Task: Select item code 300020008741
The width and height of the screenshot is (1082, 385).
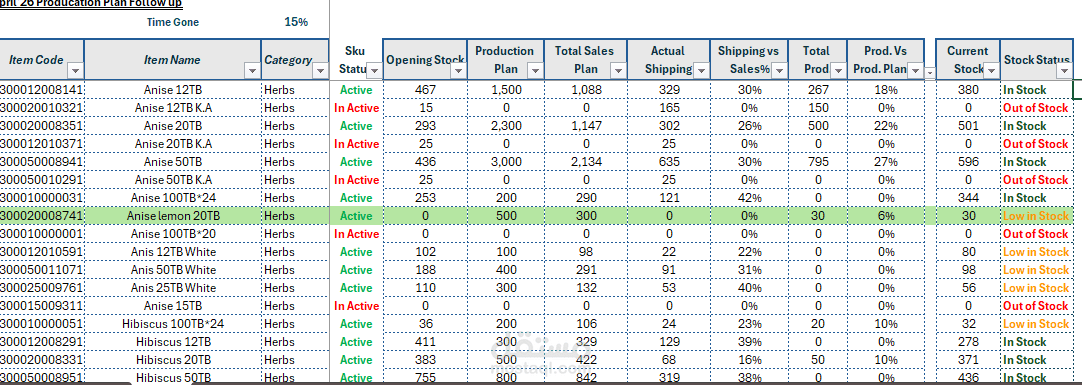Action: coord(41,216)
